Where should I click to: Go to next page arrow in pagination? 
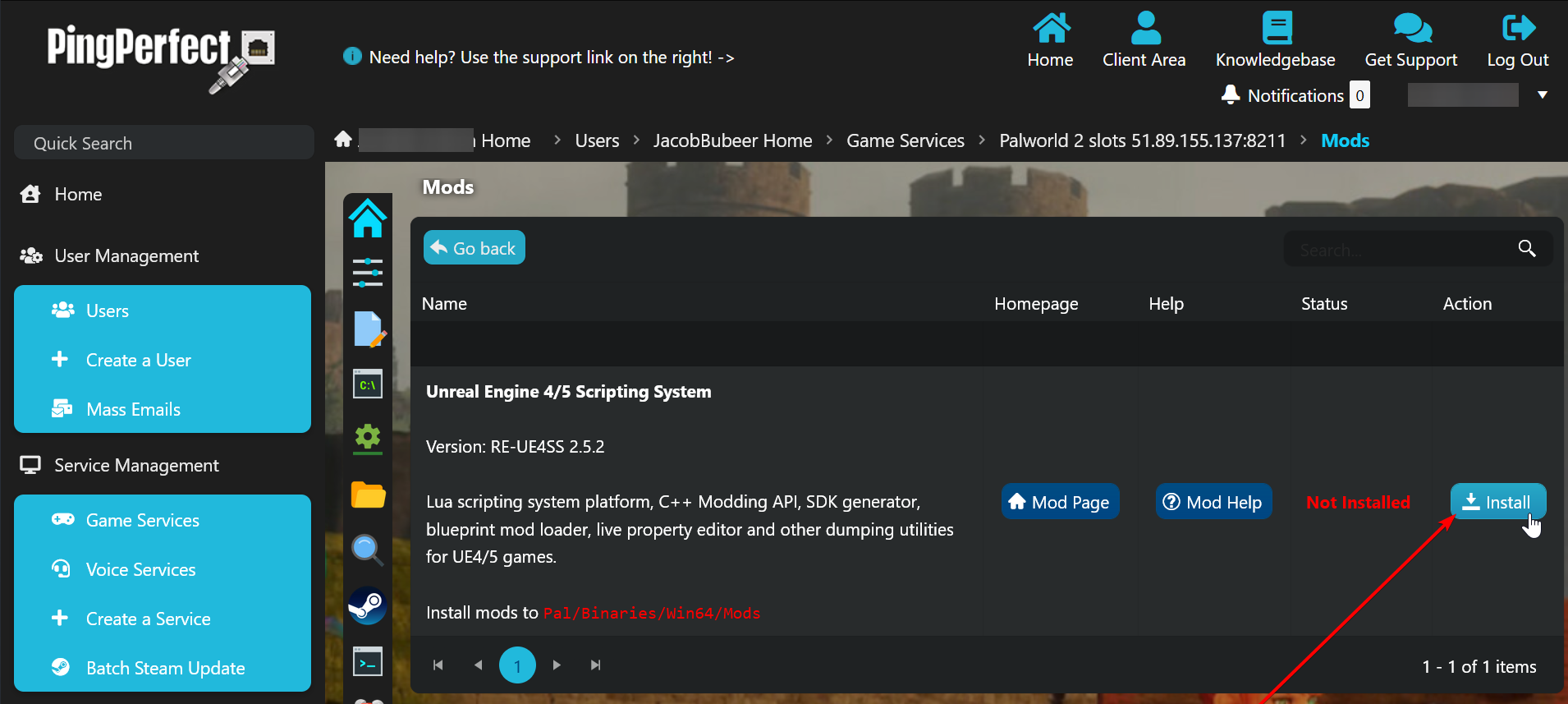557,665
